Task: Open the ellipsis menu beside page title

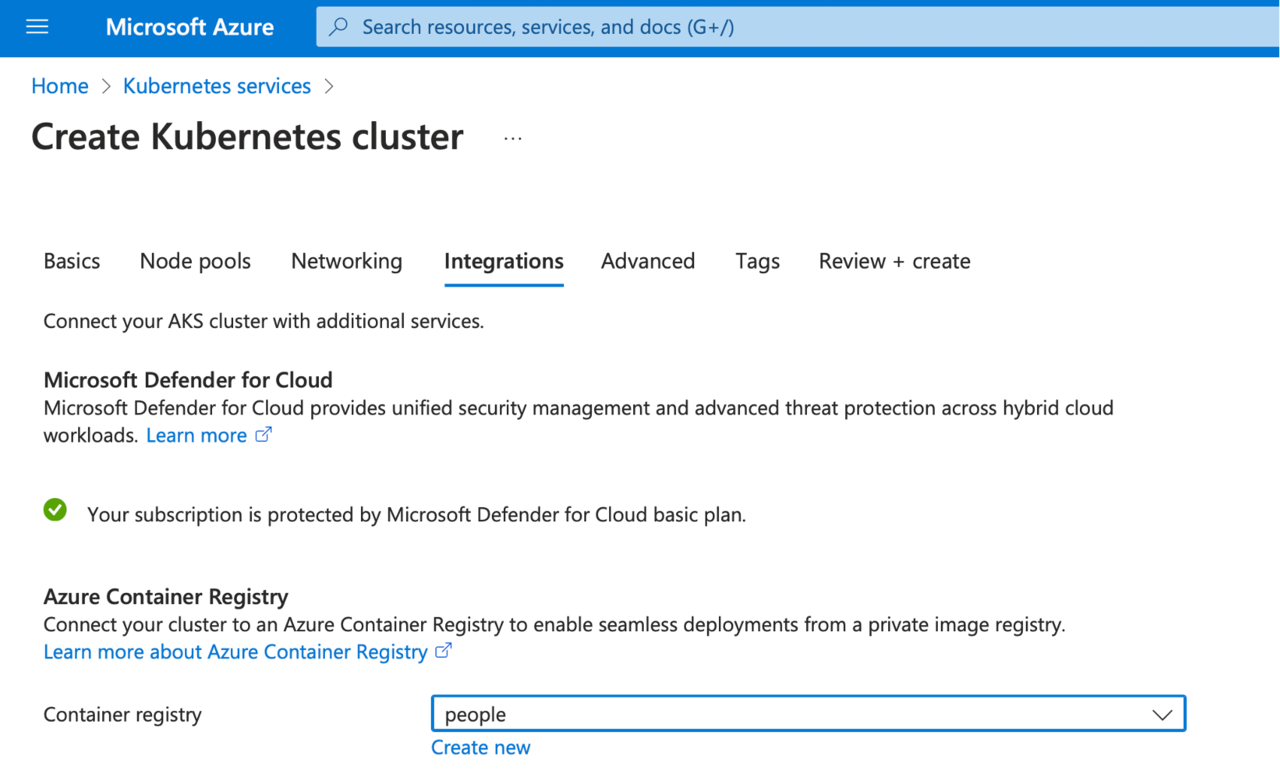Action: coord(513,138)
